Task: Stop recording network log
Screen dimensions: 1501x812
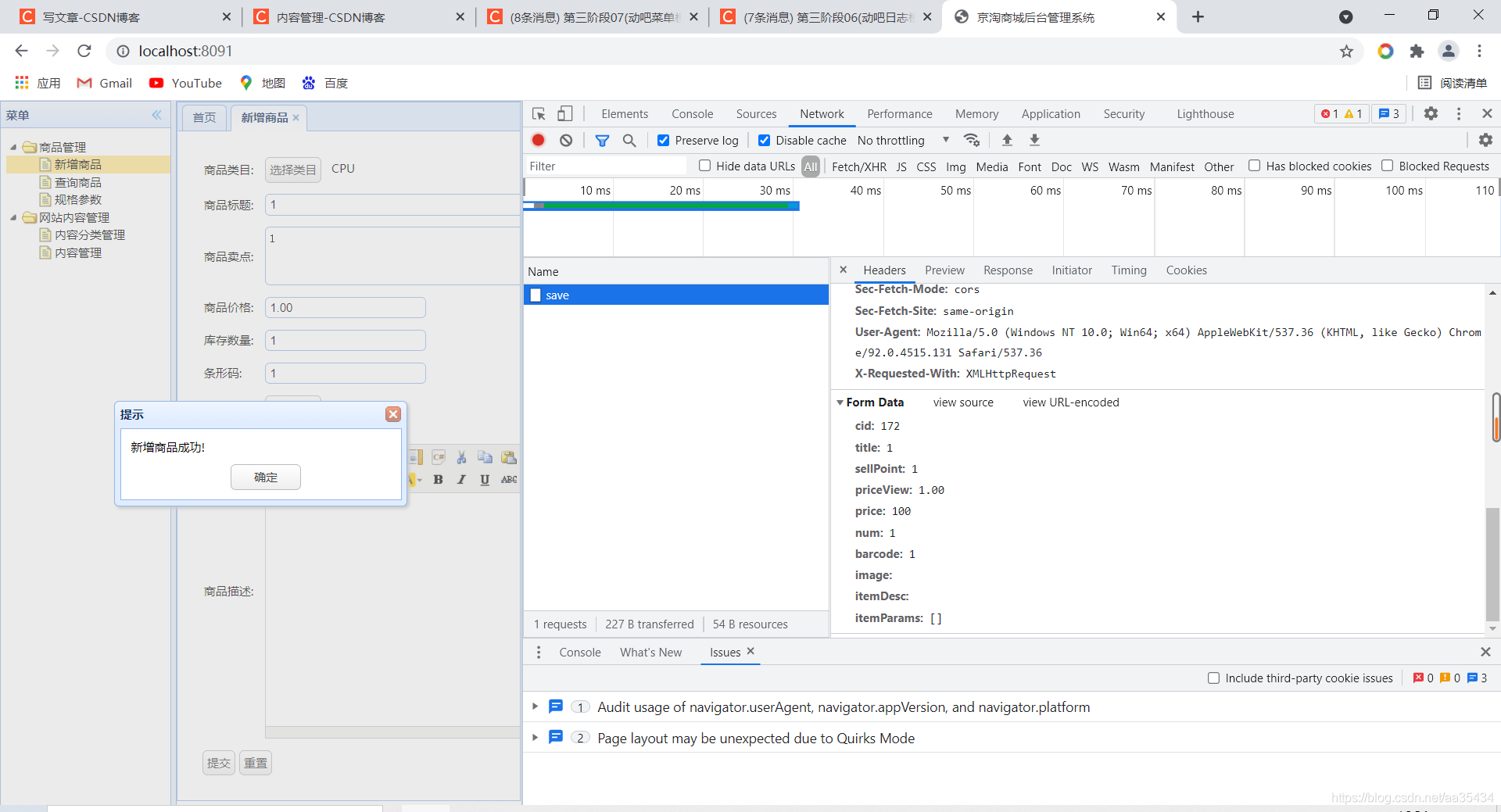Action: 539,140
